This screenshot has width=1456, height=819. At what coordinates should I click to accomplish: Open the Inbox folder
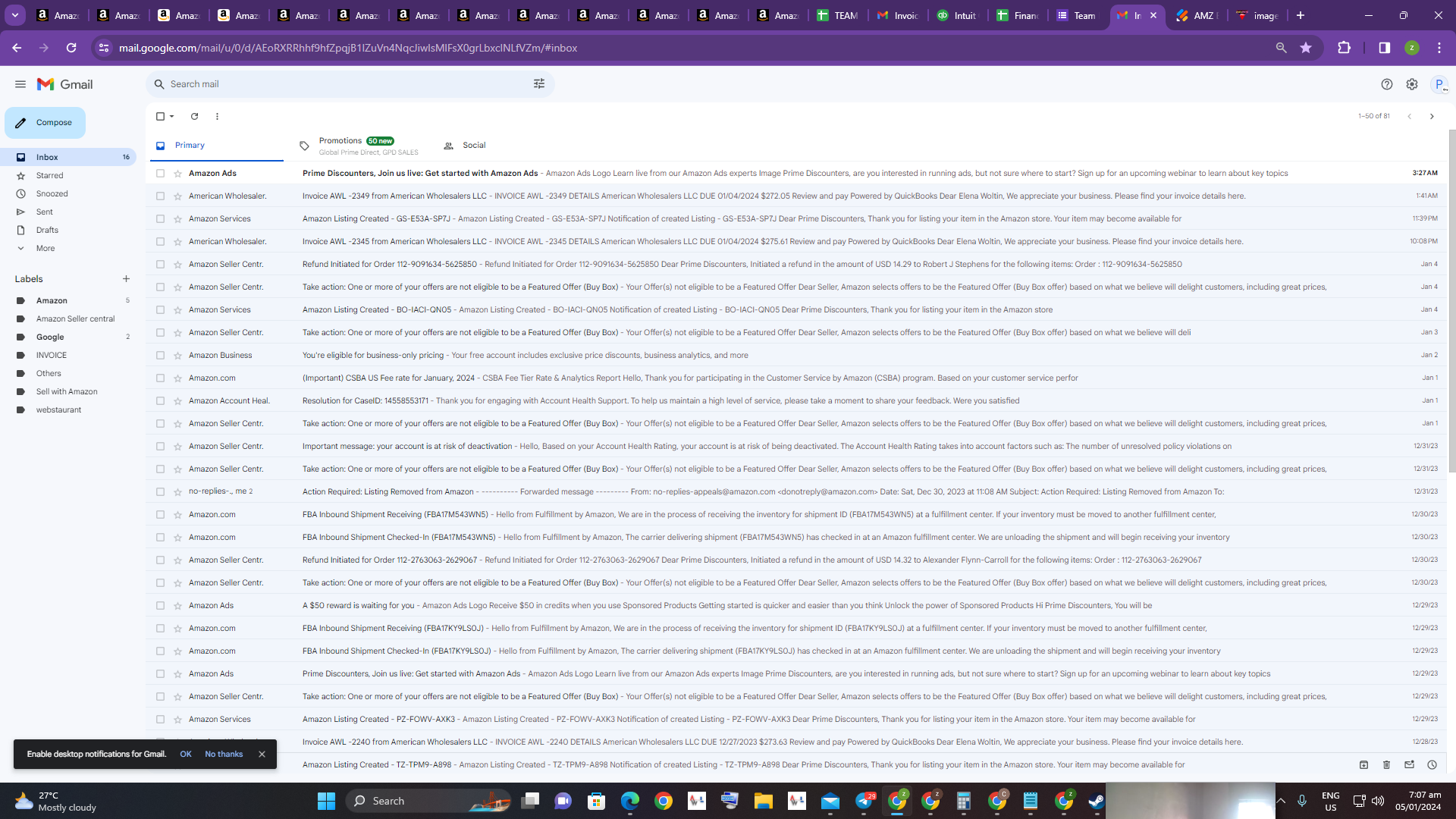coord(68,157)
